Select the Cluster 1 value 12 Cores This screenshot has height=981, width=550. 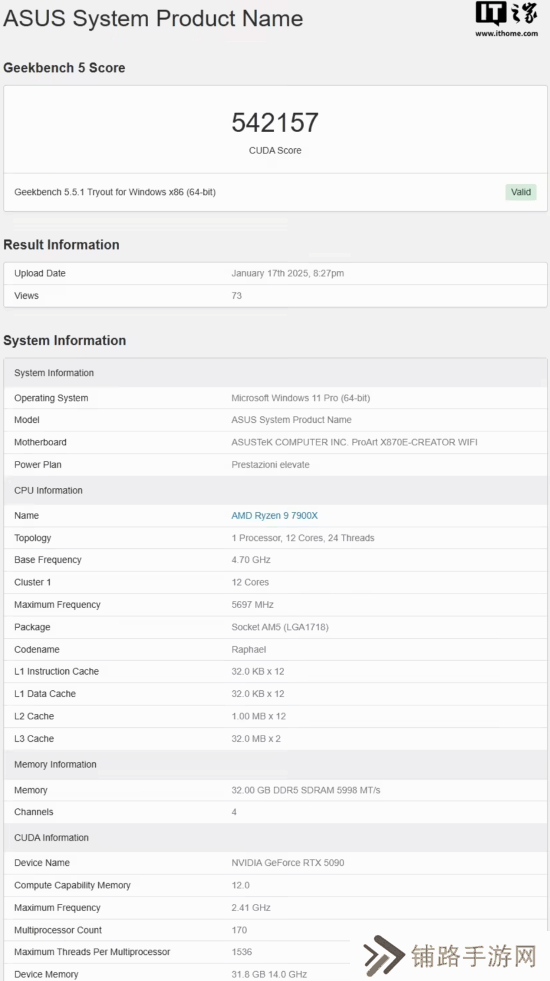[x=250, y=582]
